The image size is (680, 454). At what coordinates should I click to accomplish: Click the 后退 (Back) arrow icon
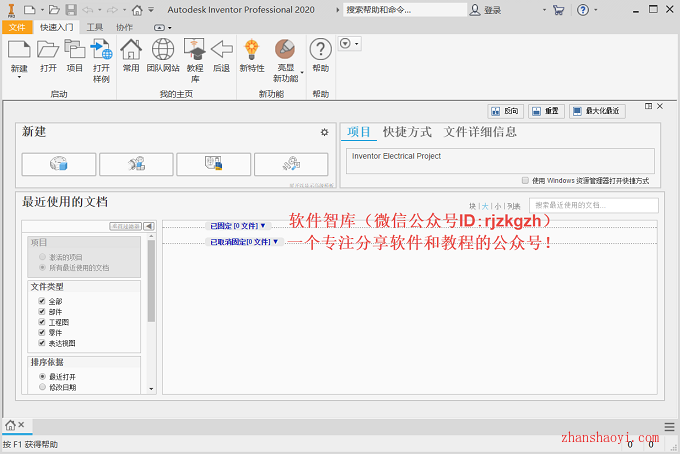[x=222, y=49]
